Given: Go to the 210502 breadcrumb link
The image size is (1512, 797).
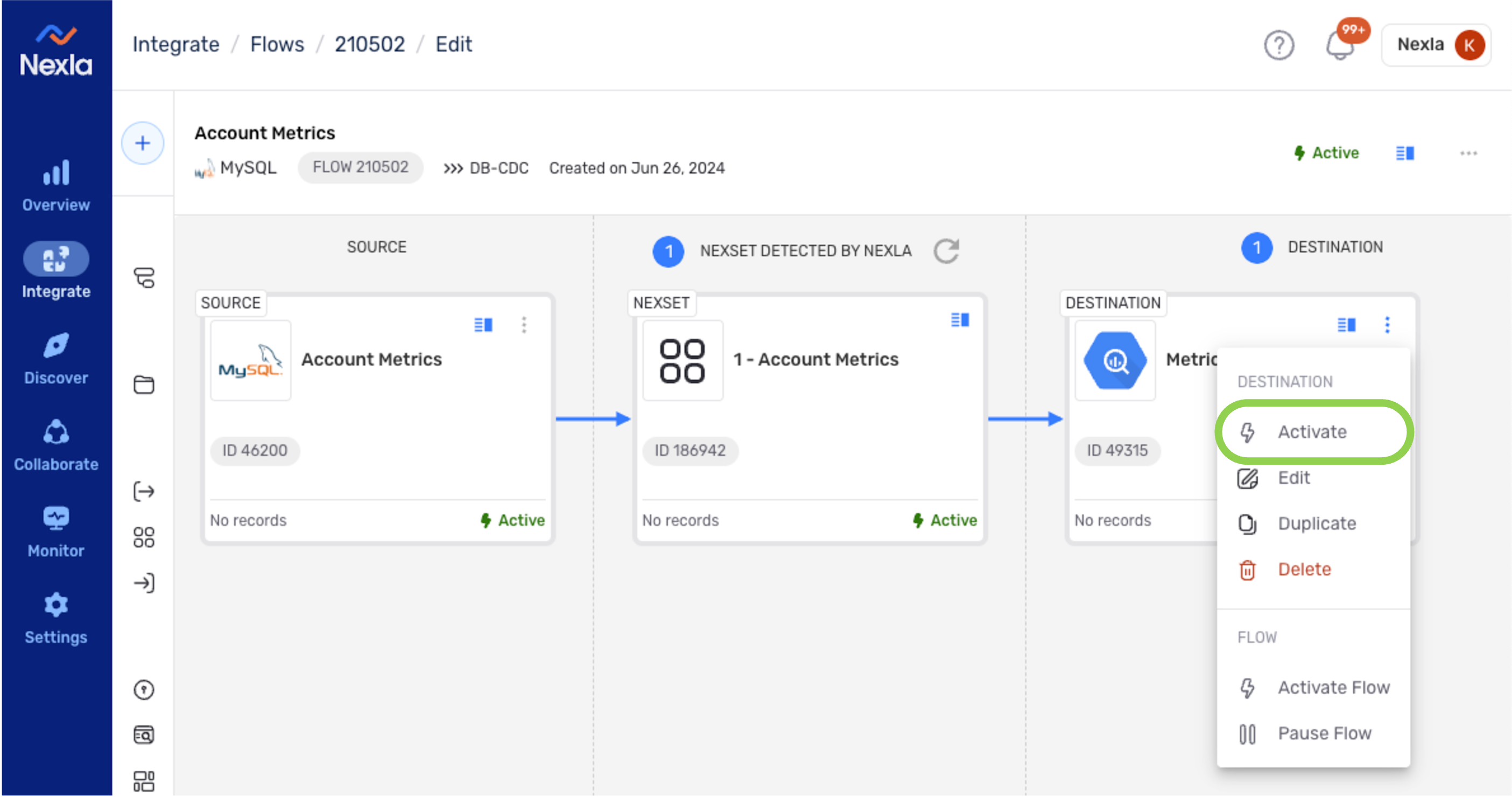Looking at the screenshot, I should point(370,45).
